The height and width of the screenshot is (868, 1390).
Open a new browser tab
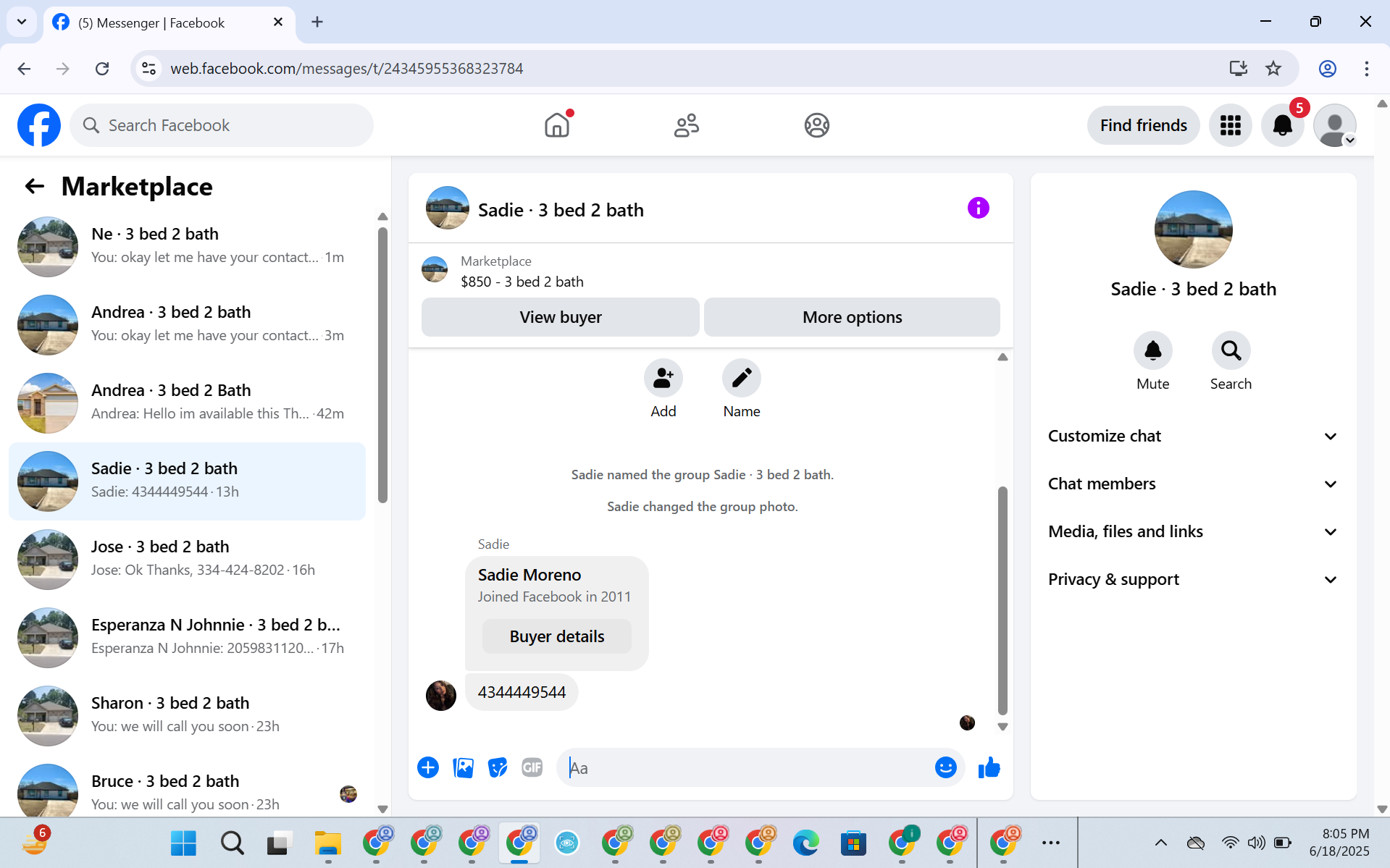[317, 22]
